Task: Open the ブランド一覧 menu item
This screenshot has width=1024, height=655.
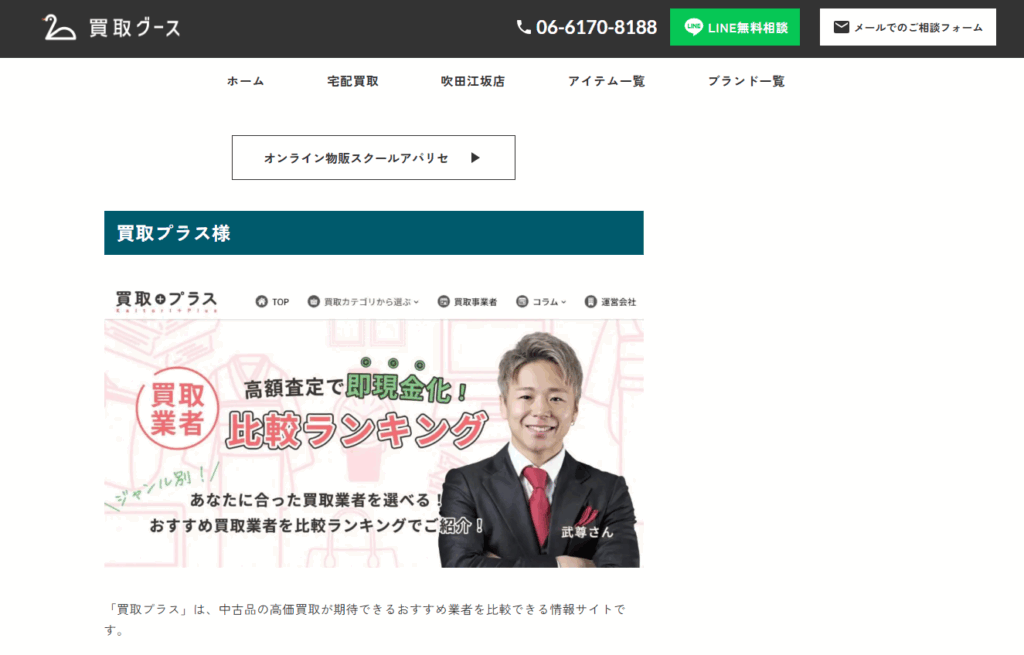Action: (746, 81)
